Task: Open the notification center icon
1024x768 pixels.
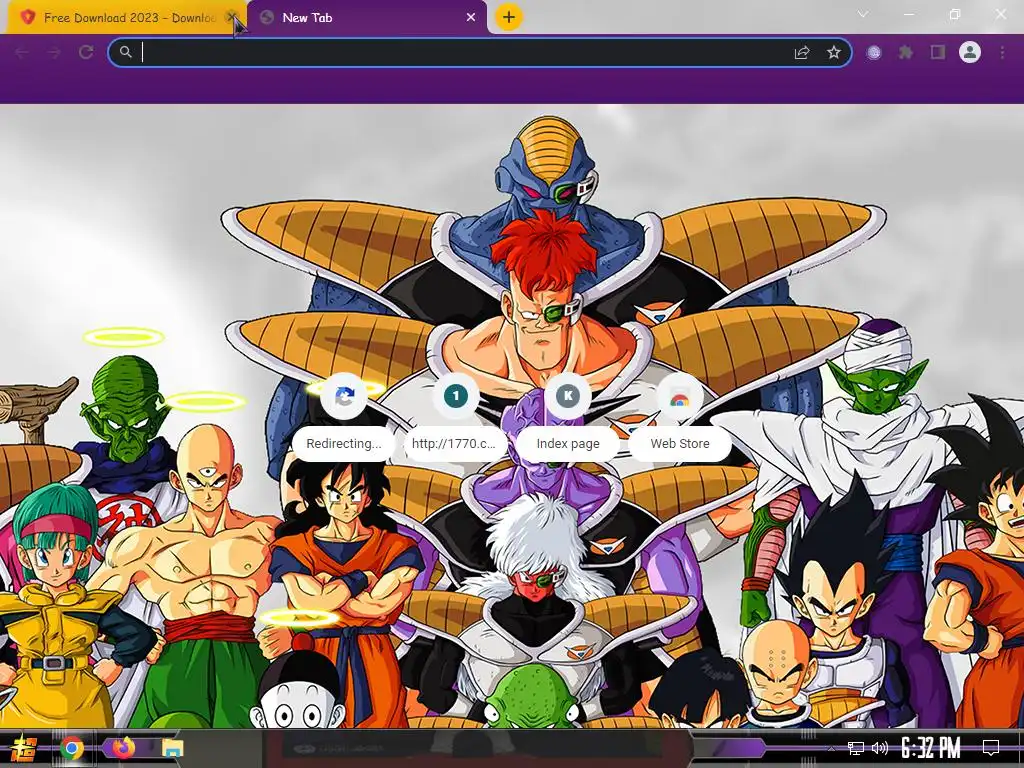Action: (x=991, y=748)
